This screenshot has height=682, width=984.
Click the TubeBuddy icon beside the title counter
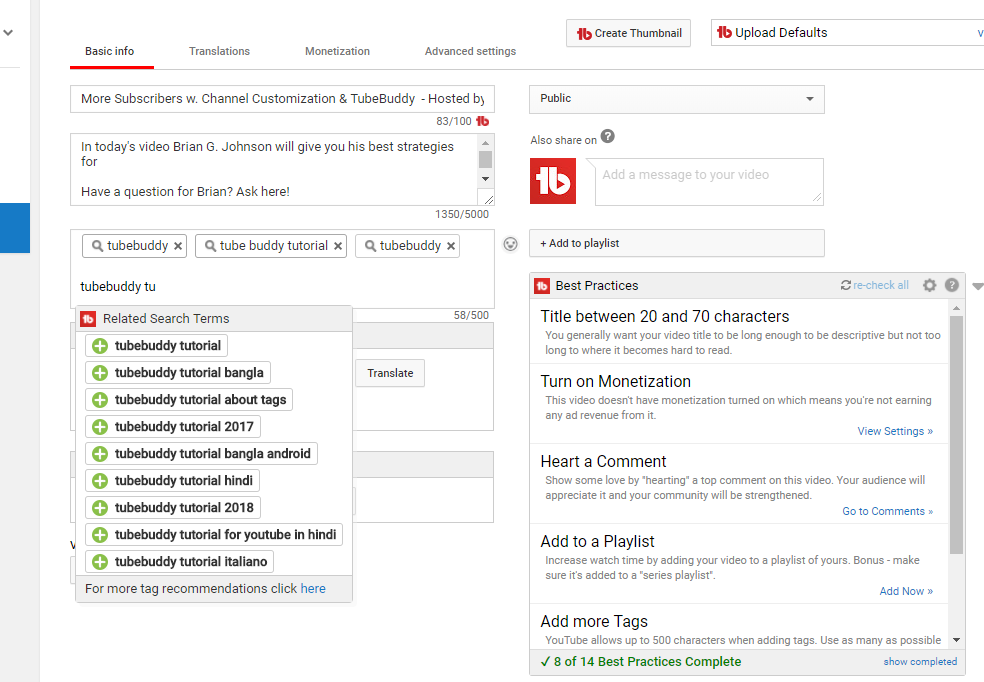483,121
